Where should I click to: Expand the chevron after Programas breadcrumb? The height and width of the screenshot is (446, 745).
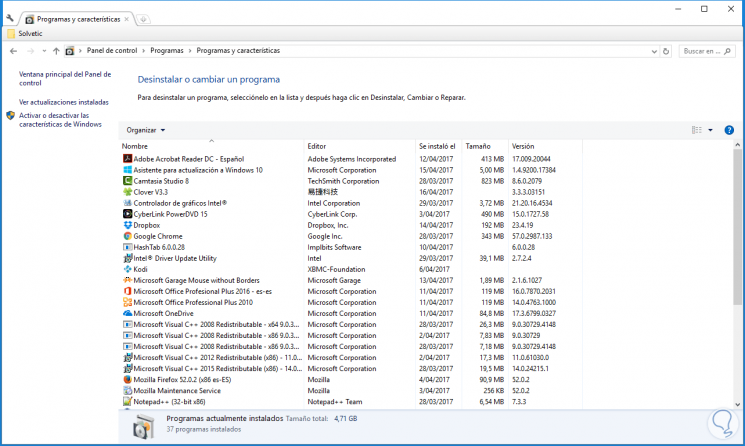tap(190, 50)
